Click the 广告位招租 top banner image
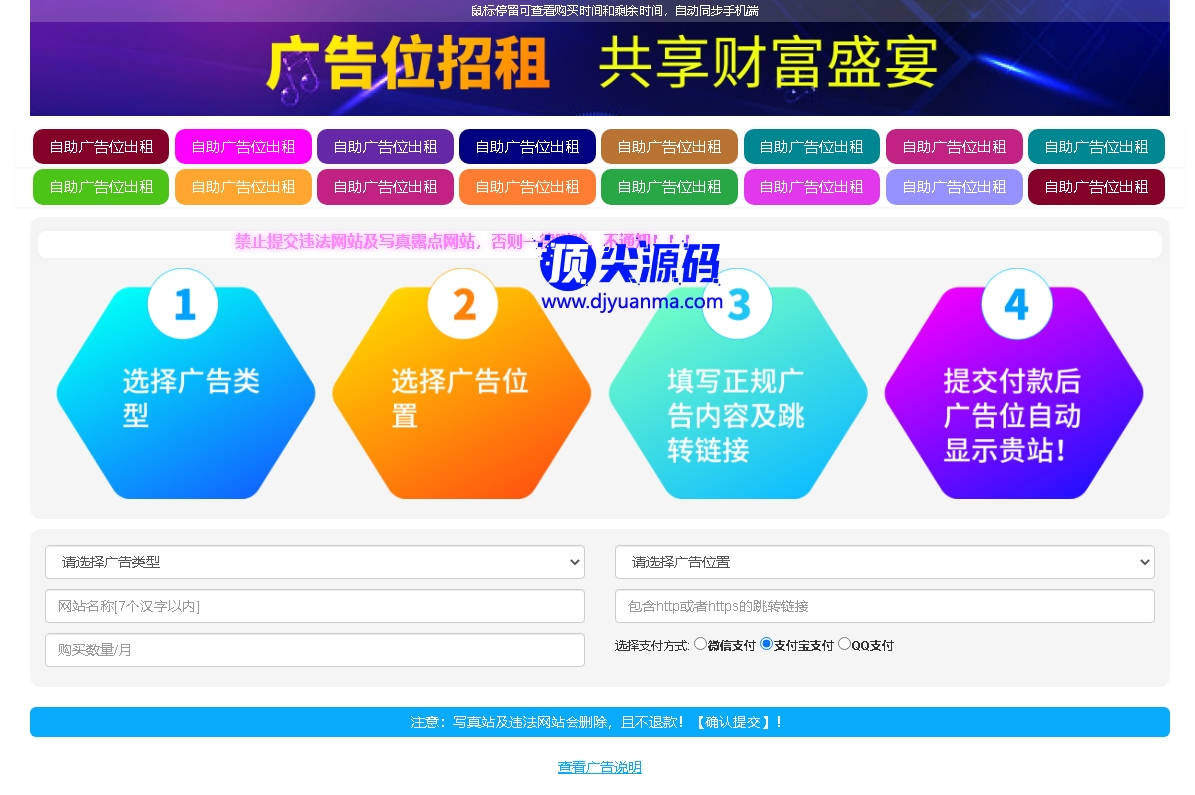The image size is (1195, 795). coord(600,66)
